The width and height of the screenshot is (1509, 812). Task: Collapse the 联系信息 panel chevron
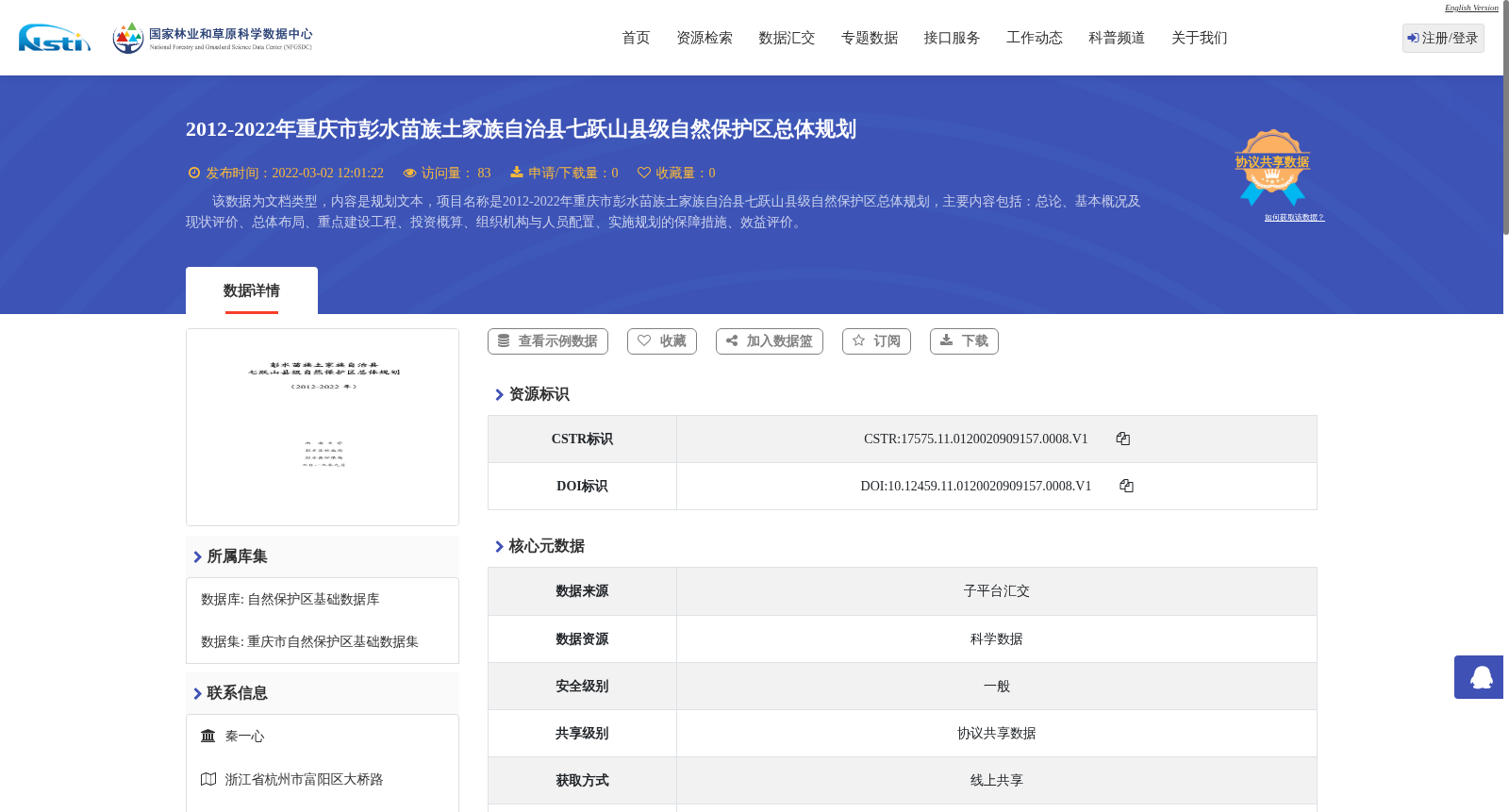197,693
